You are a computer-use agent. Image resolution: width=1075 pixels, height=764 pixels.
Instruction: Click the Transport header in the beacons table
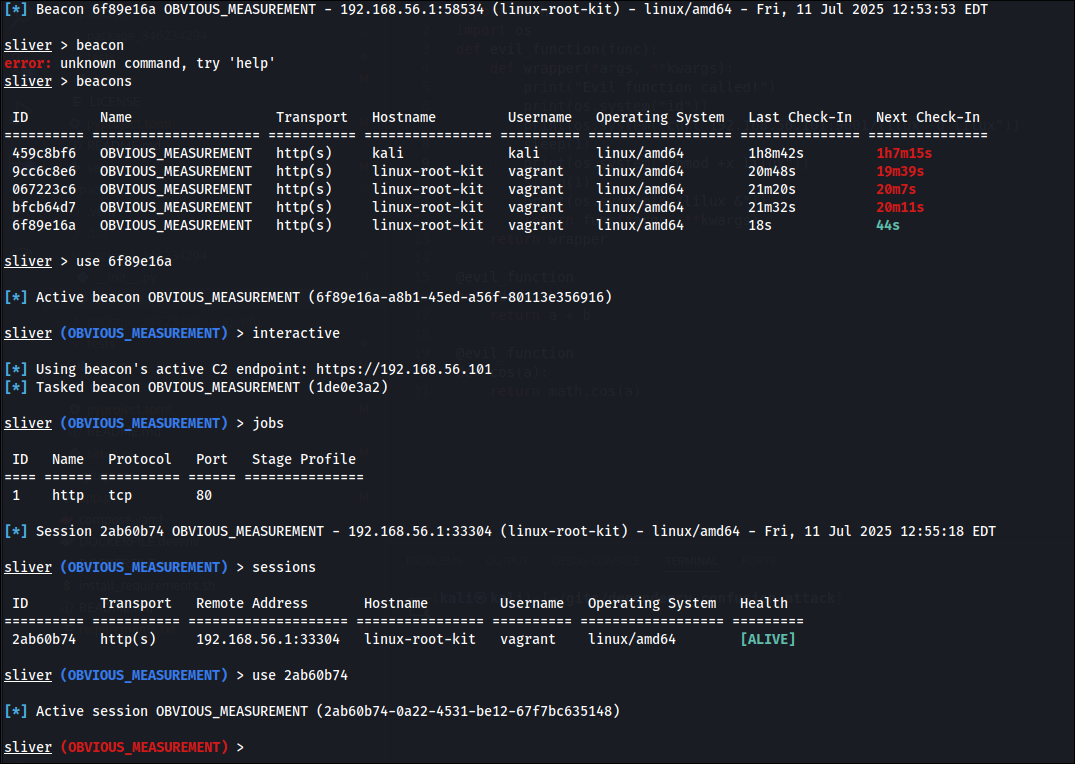[311, 117]
